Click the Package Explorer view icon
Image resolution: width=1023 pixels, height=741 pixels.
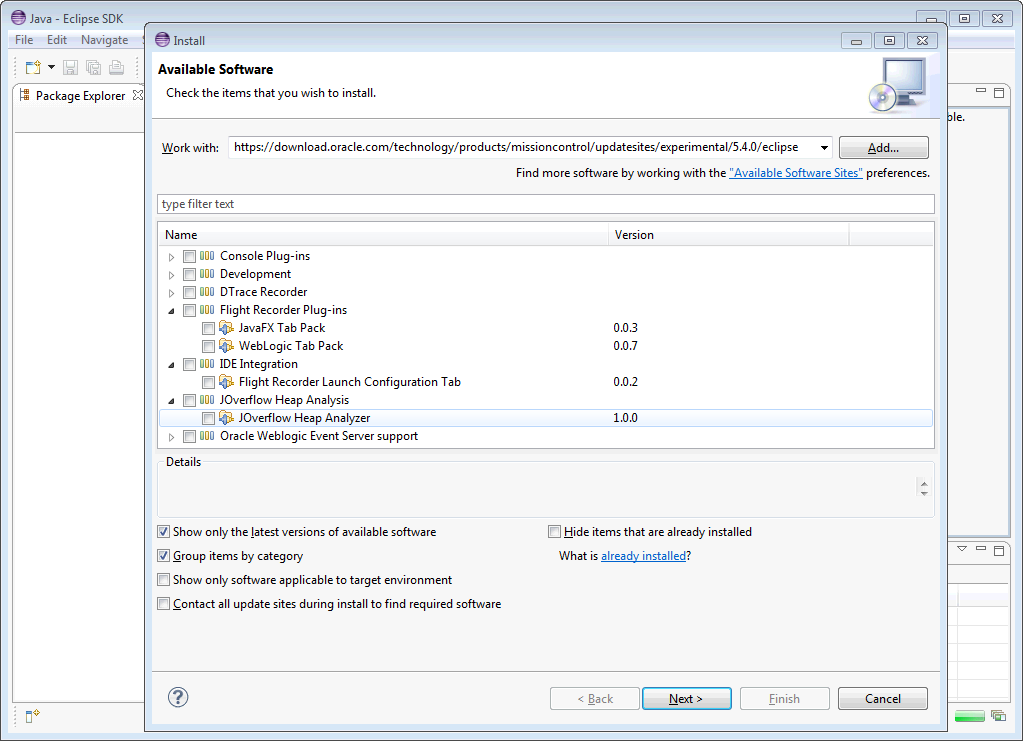pos(25,96)
